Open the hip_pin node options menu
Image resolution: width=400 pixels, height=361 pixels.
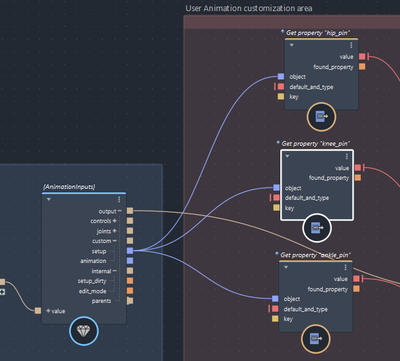coord(351,45)
